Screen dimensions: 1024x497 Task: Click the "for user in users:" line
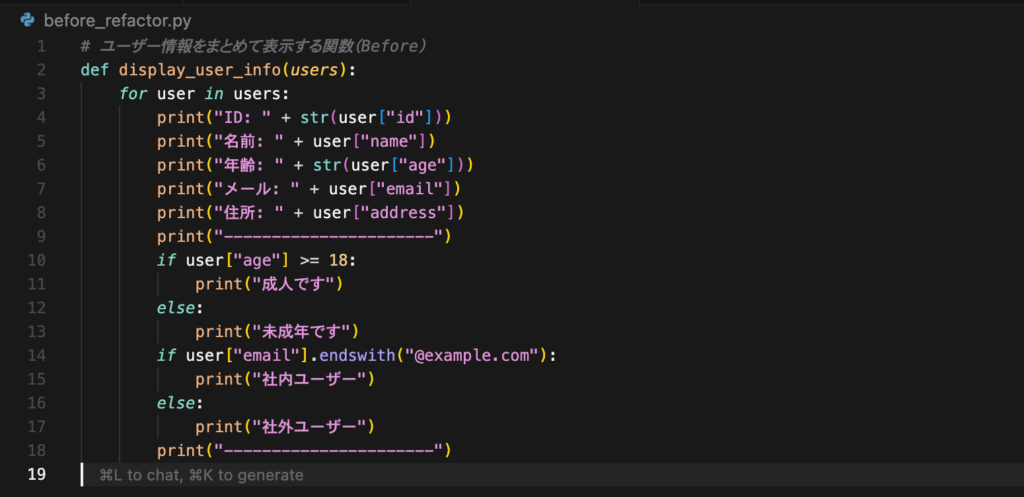204,94
